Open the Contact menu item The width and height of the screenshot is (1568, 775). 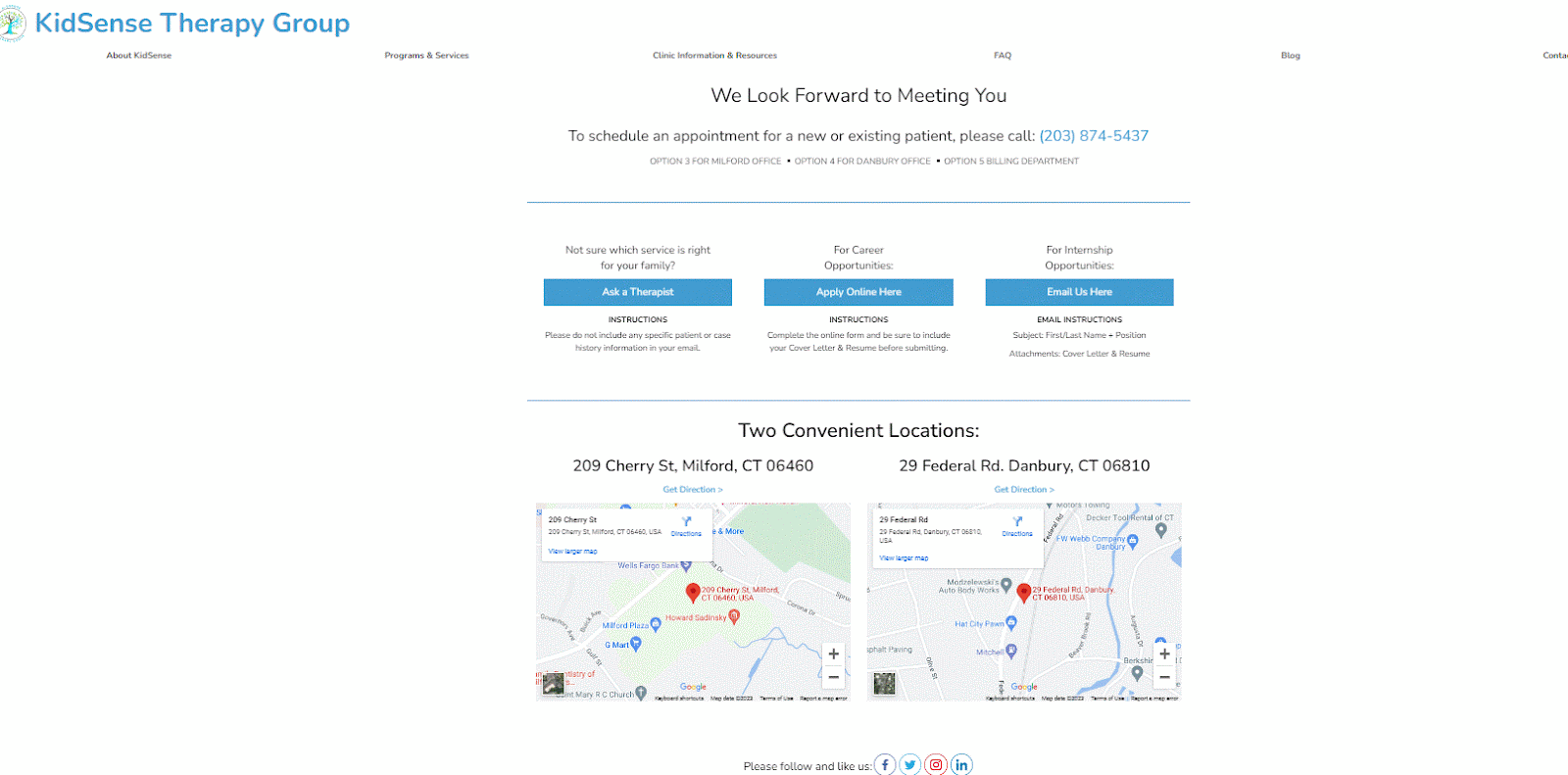(x=1555, y=56)
